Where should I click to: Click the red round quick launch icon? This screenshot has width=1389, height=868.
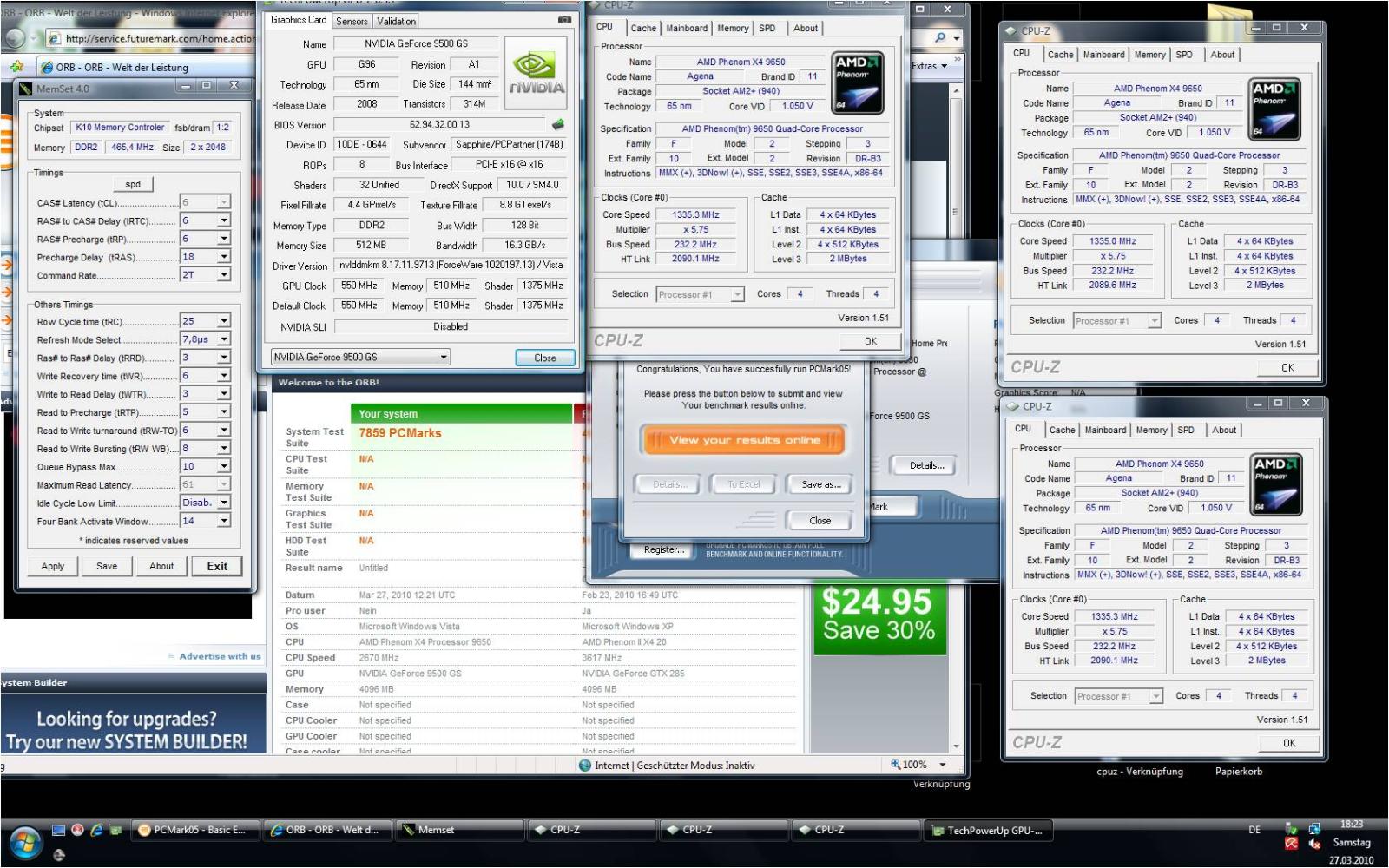click(x=77, y=830)
